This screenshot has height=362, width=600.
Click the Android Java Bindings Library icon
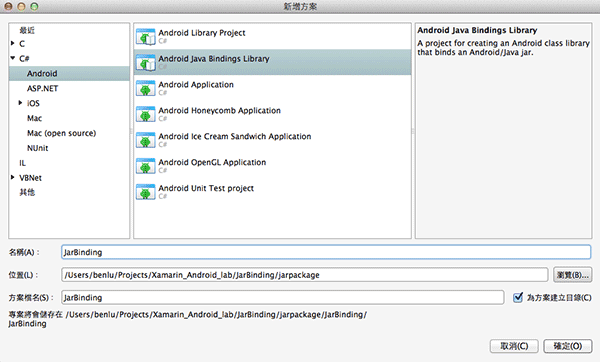(x=145, y=63)
